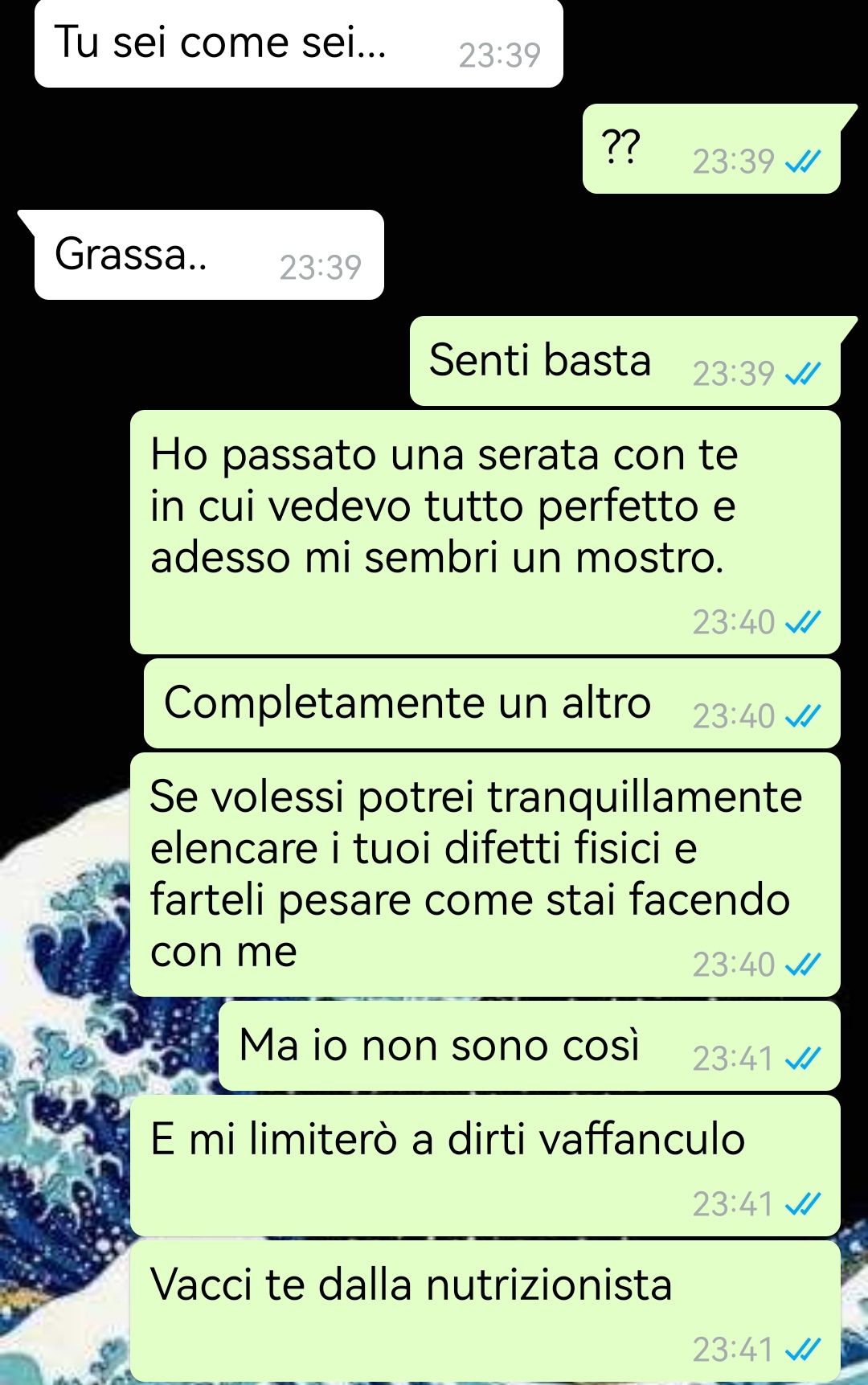Click the read ticks on the 'mostro' message
This screenshot has width=868, height=1385.
(x=803, y=623)
